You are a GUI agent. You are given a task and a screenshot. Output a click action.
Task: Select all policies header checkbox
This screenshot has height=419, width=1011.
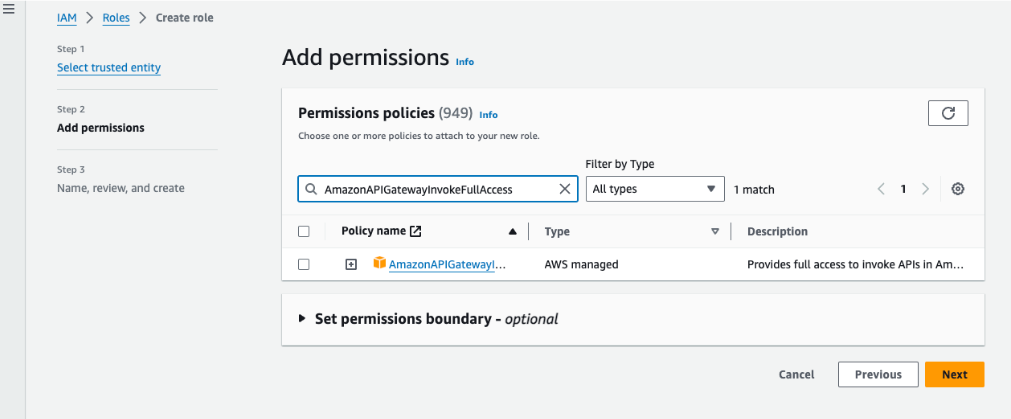pyautogui.click(x=304, y=231)
